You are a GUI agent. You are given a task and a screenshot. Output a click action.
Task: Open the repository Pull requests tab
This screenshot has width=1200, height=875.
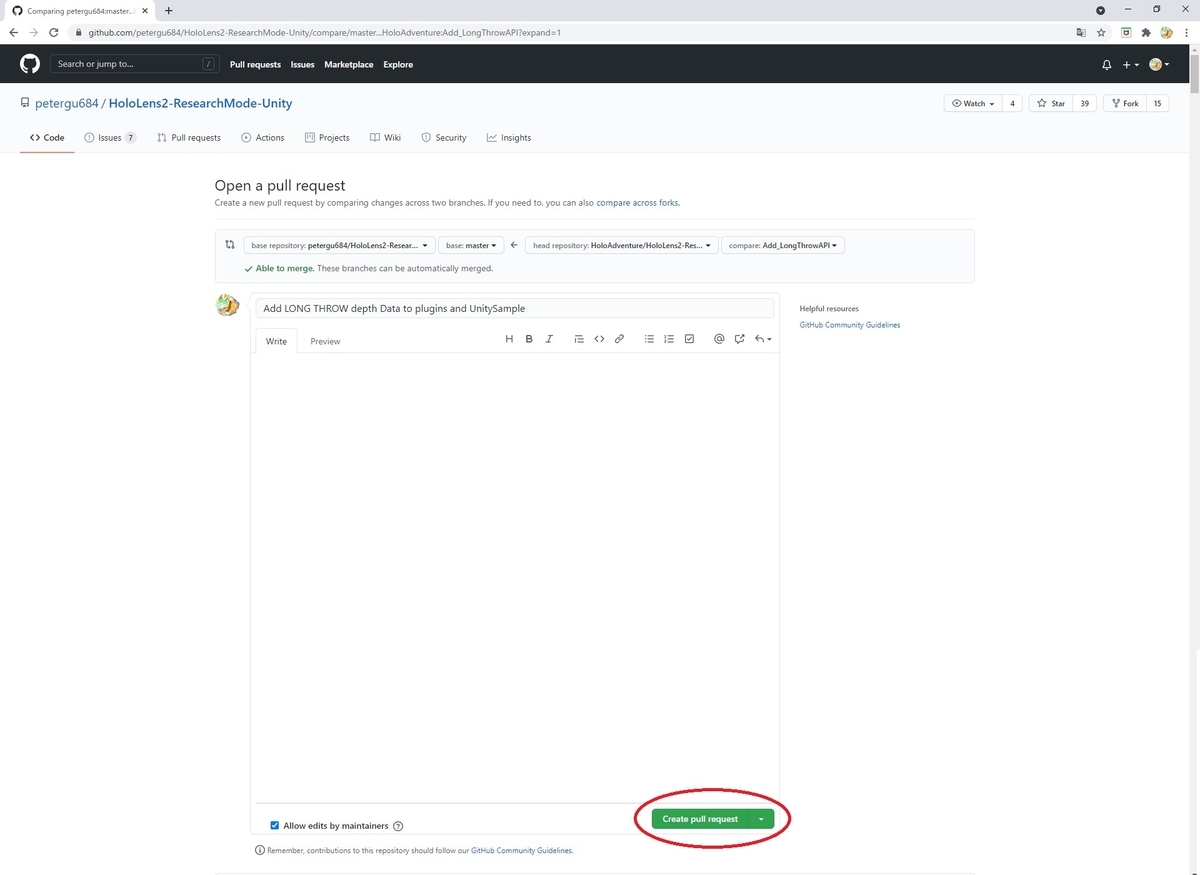tap(189, 138)
